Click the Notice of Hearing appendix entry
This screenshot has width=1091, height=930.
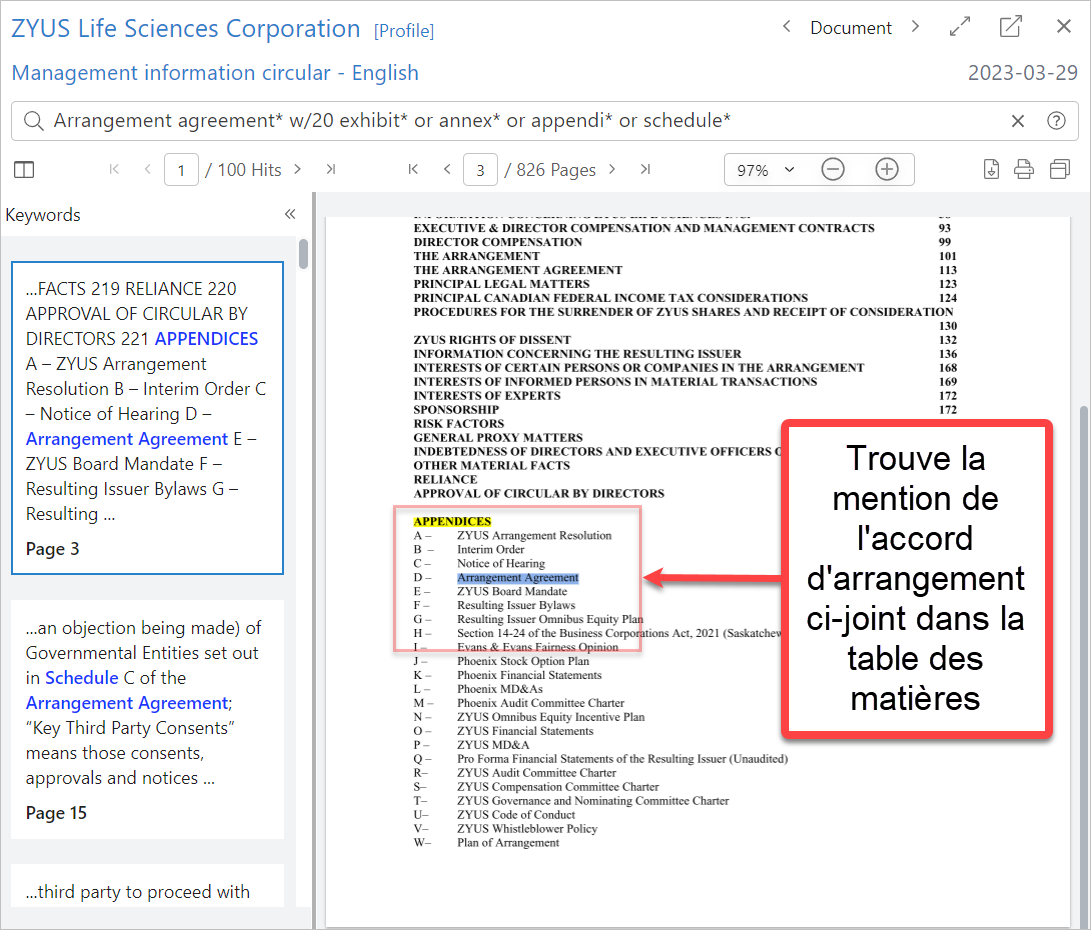[501, 563]
